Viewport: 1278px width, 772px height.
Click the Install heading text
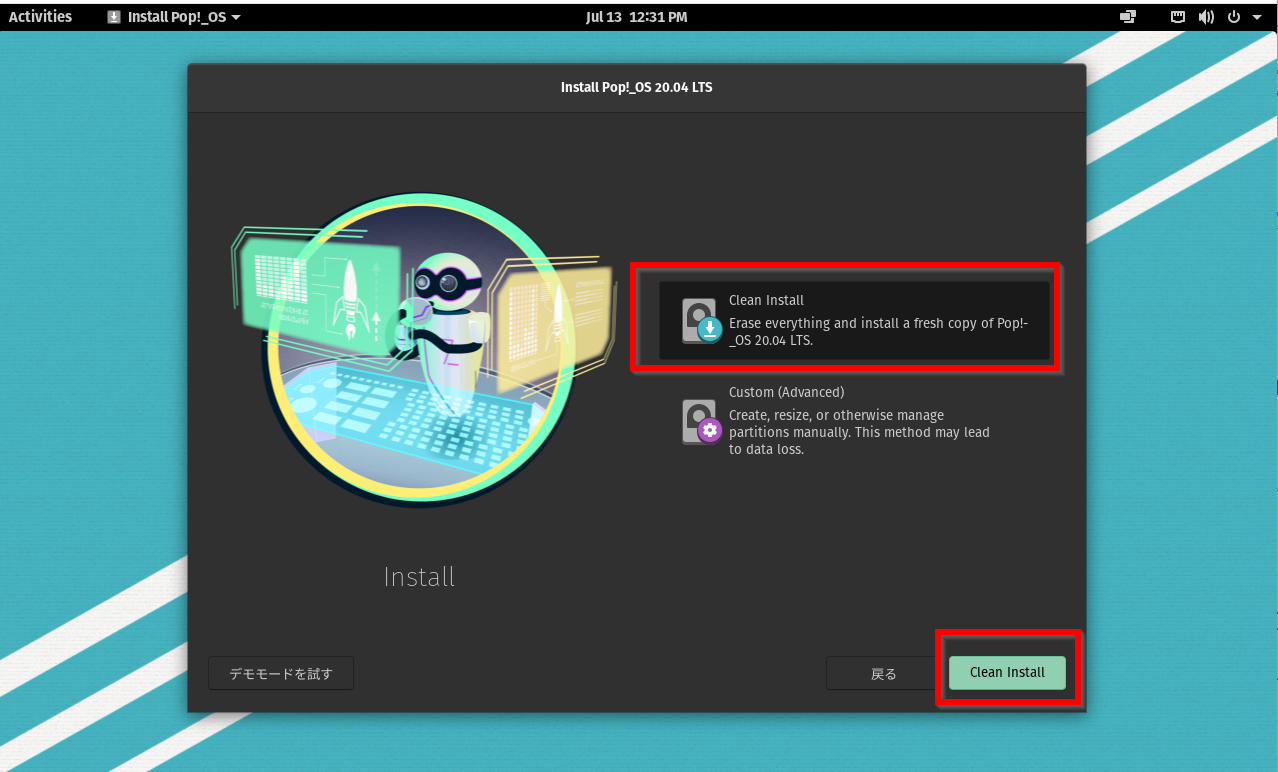[x=419, y=577]
